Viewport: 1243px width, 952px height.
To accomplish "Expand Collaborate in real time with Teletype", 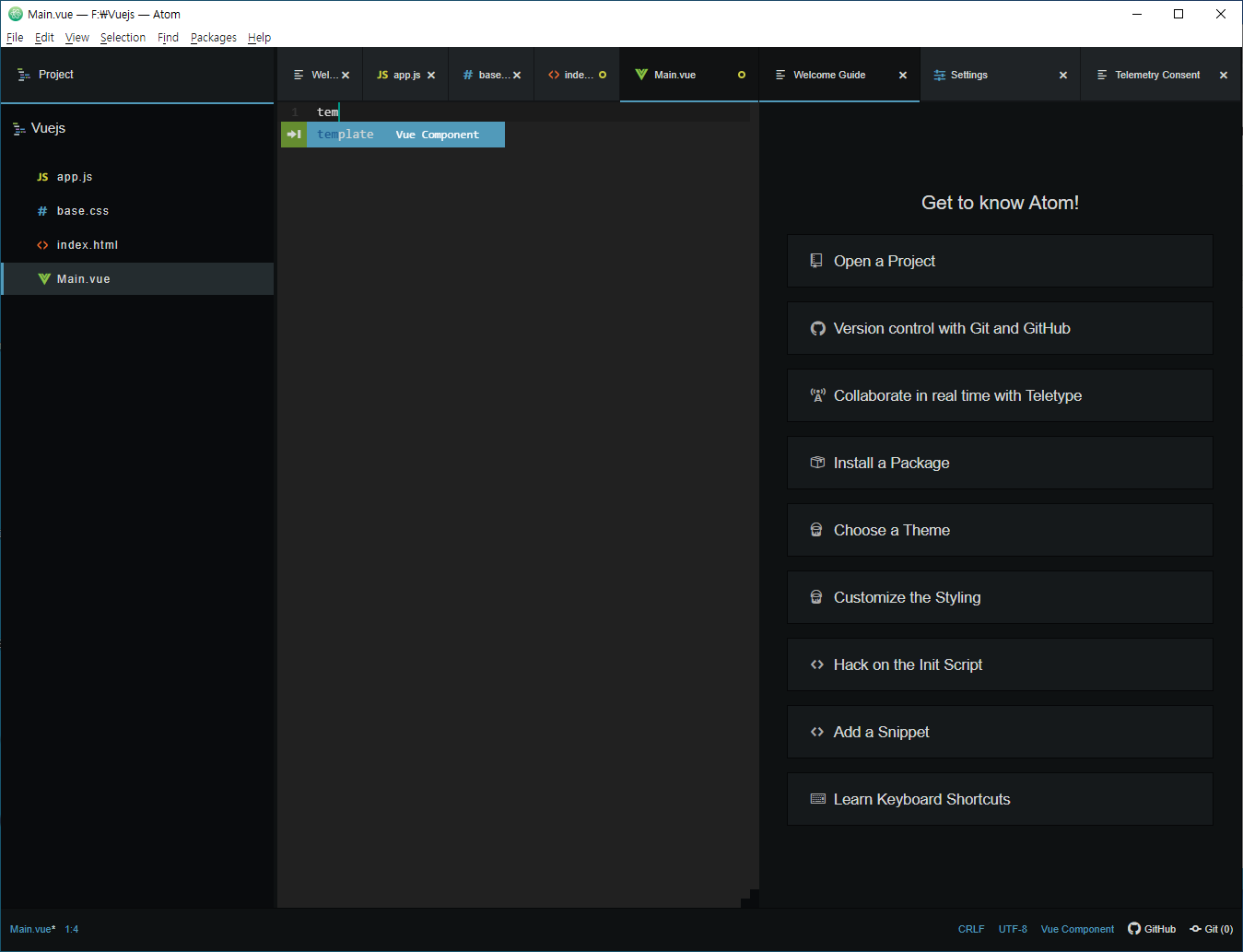I will pyautogui.click(x=1000, y=395).
